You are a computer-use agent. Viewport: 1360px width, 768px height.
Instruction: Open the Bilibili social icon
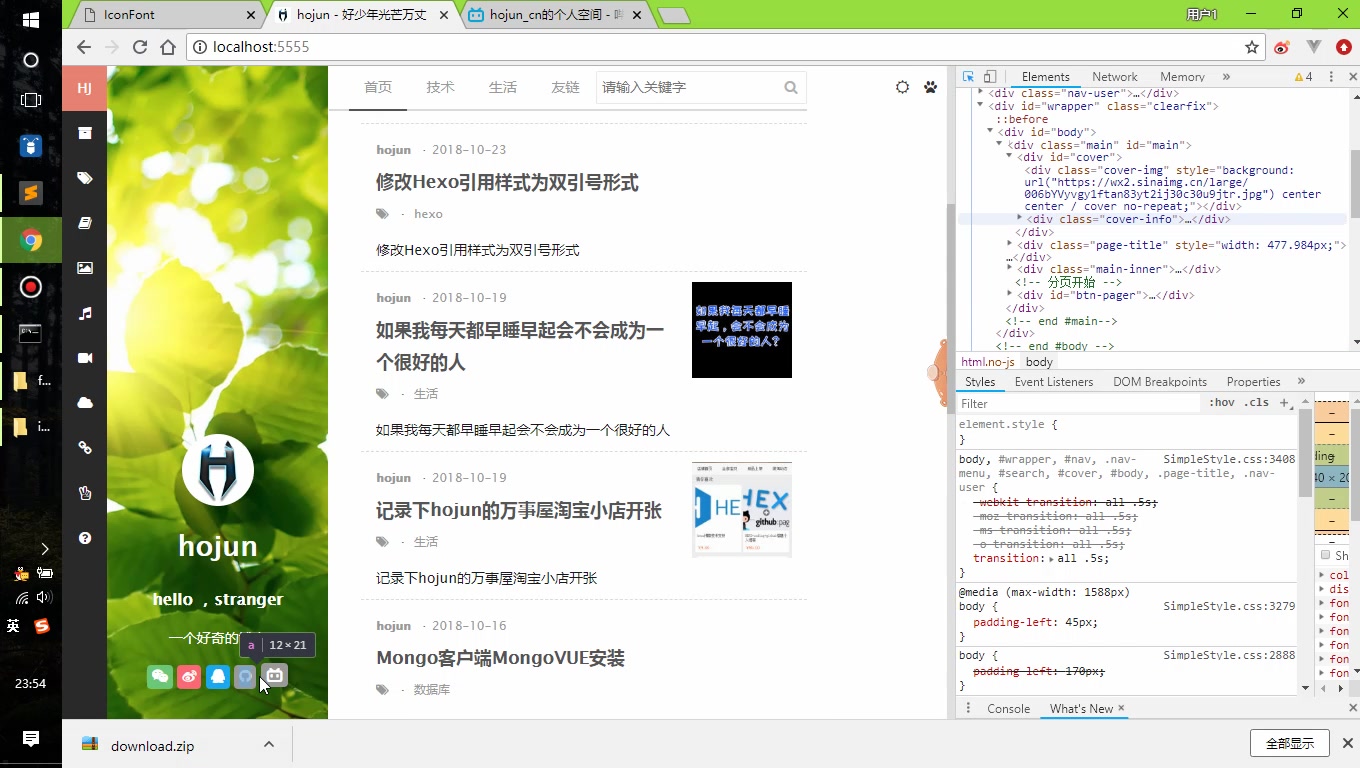275,677
